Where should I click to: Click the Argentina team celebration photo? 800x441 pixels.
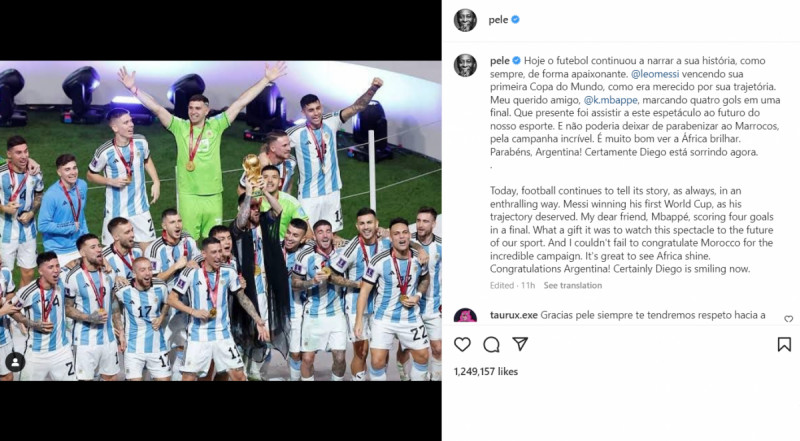220,220
